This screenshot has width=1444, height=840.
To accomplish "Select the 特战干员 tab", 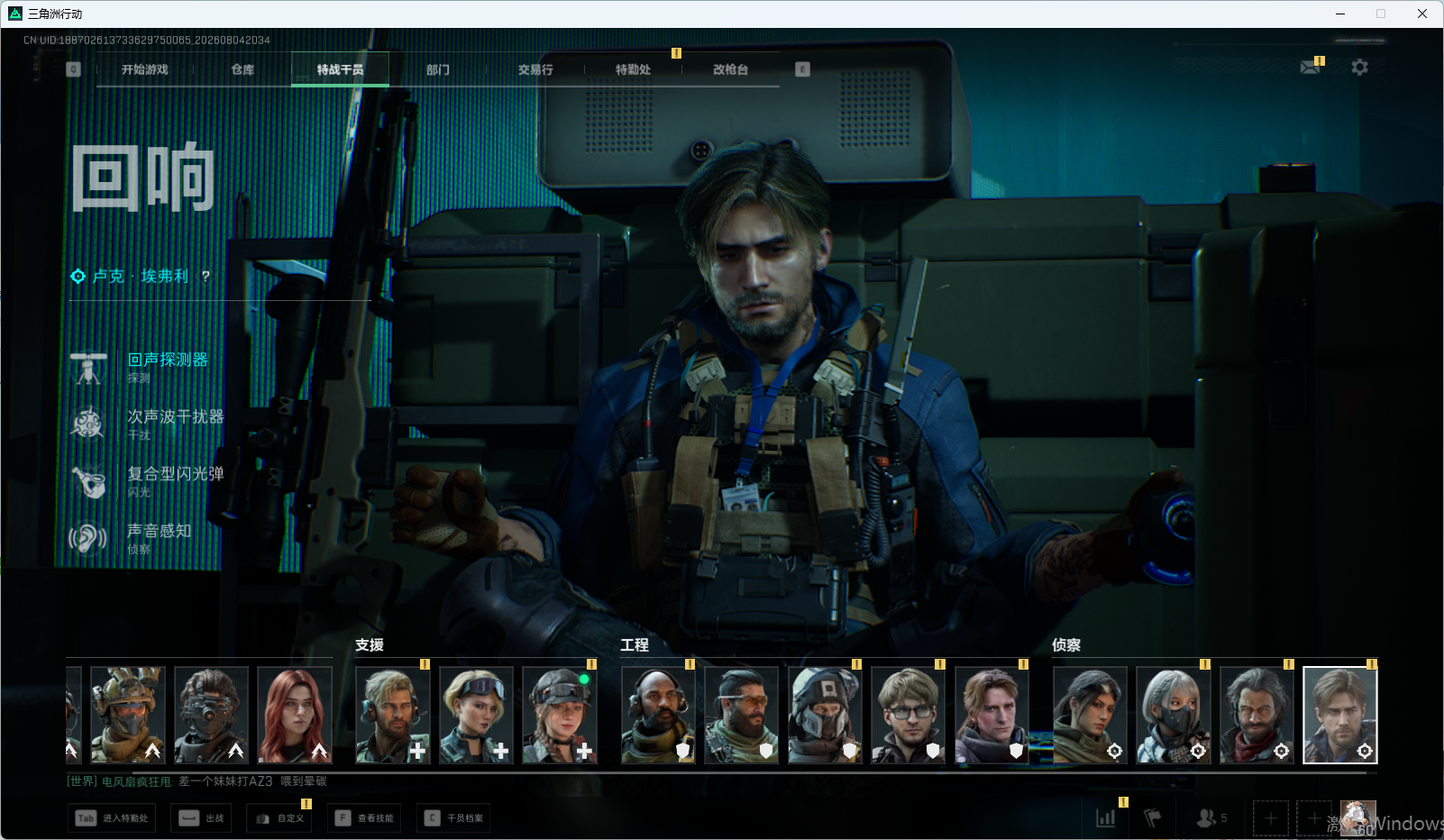I will coord(340,69).
